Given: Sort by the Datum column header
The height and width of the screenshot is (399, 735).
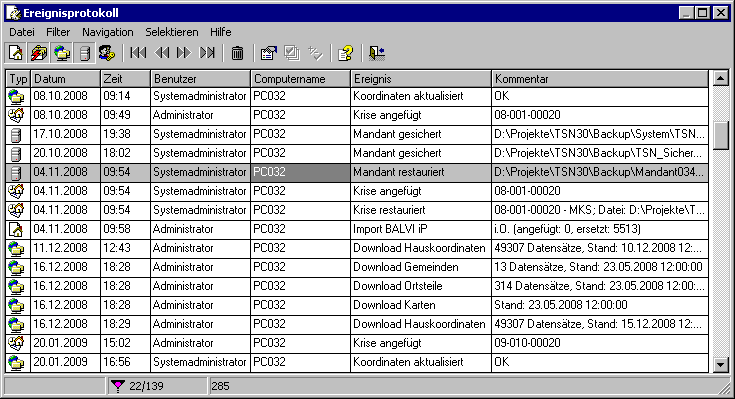Looking at the screenshot, I should (x=66, y=79).
